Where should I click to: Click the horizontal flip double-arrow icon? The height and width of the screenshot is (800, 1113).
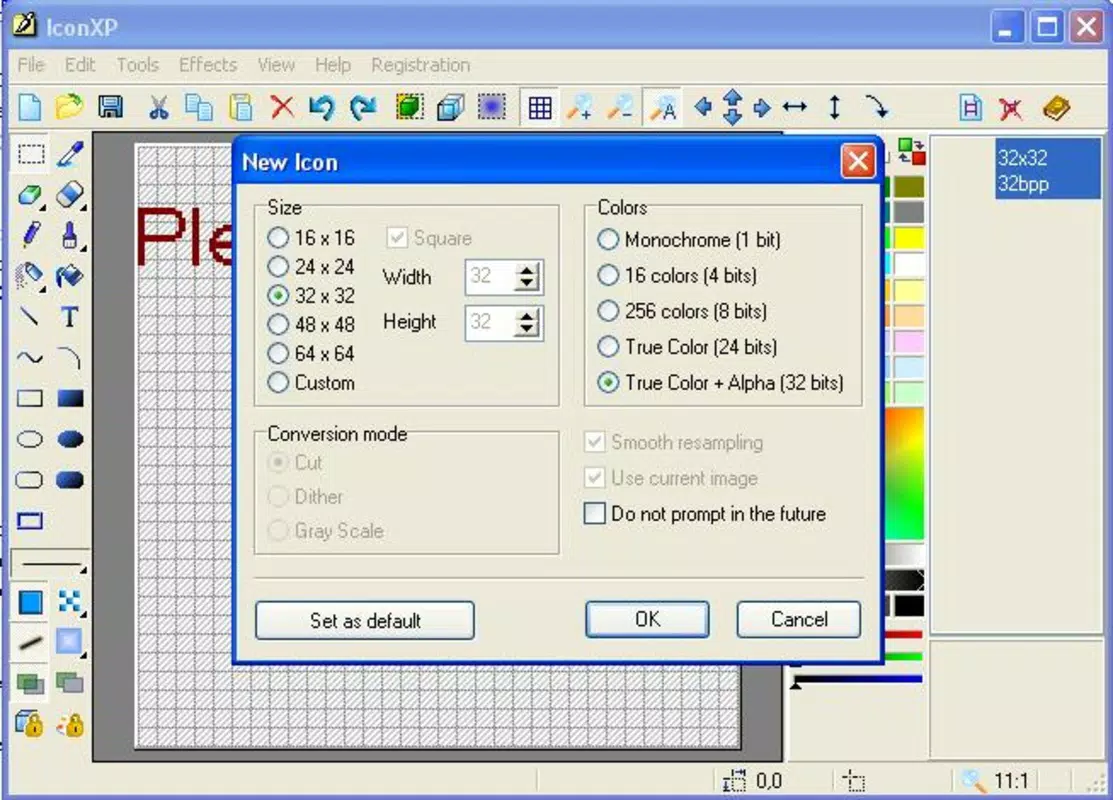[794, 108]
